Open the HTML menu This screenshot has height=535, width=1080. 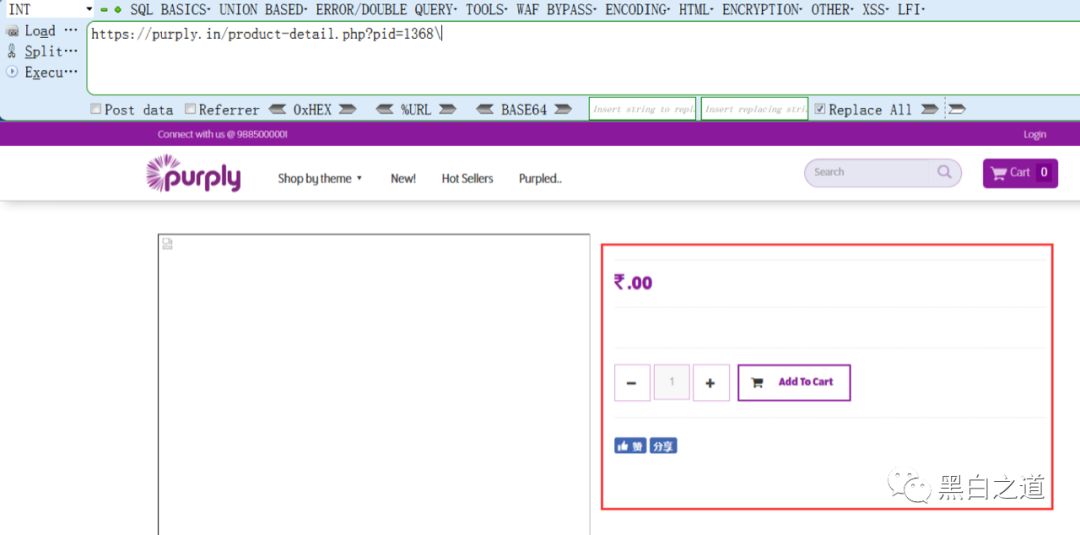(696, 10)
